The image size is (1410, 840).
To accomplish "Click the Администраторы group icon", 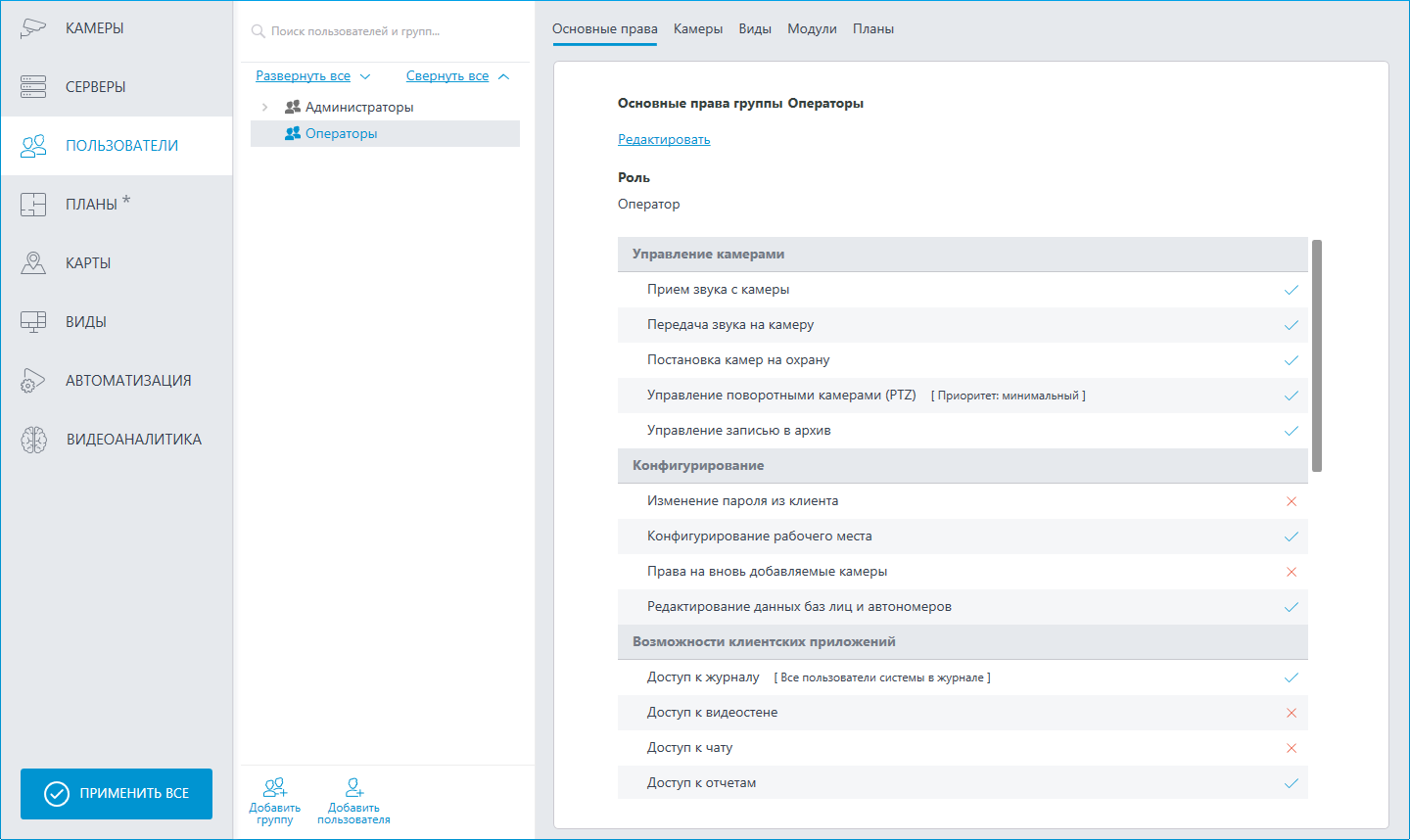I will (292, 107).
